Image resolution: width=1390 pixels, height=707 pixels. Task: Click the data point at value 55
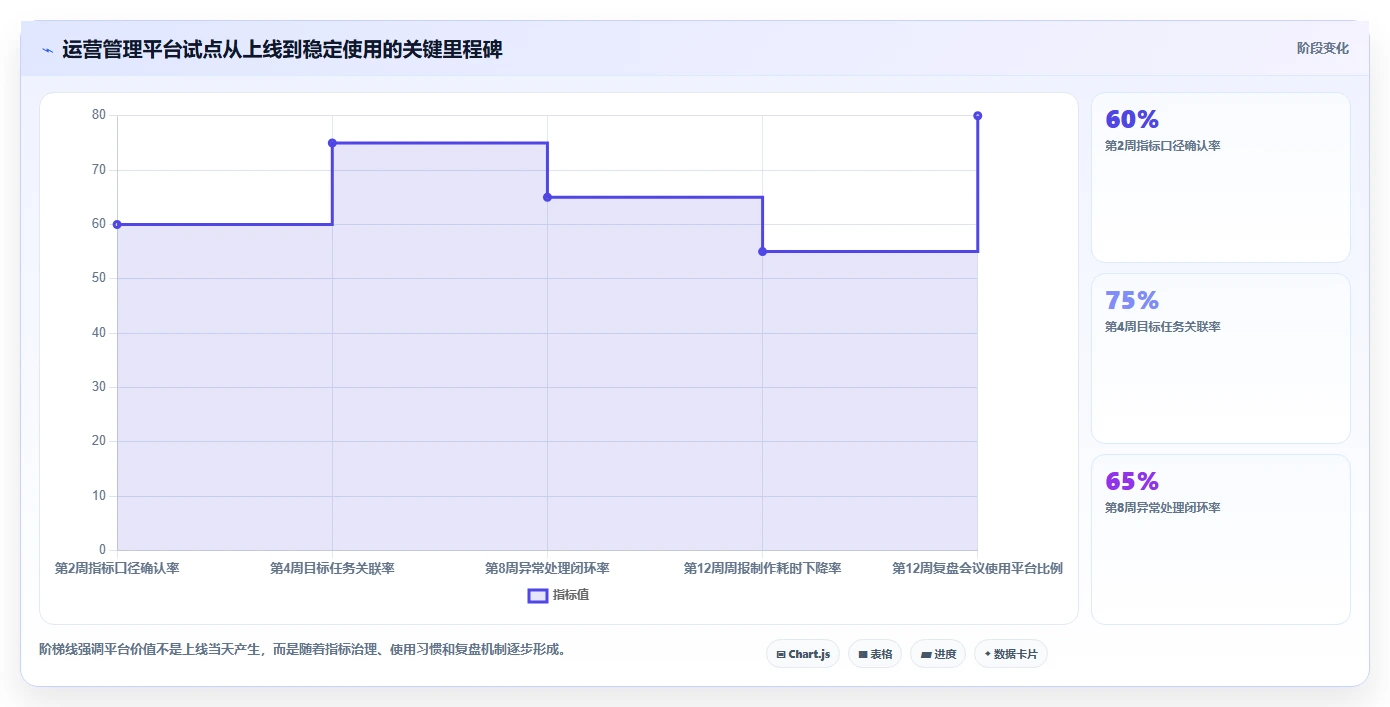coord(762,251)
